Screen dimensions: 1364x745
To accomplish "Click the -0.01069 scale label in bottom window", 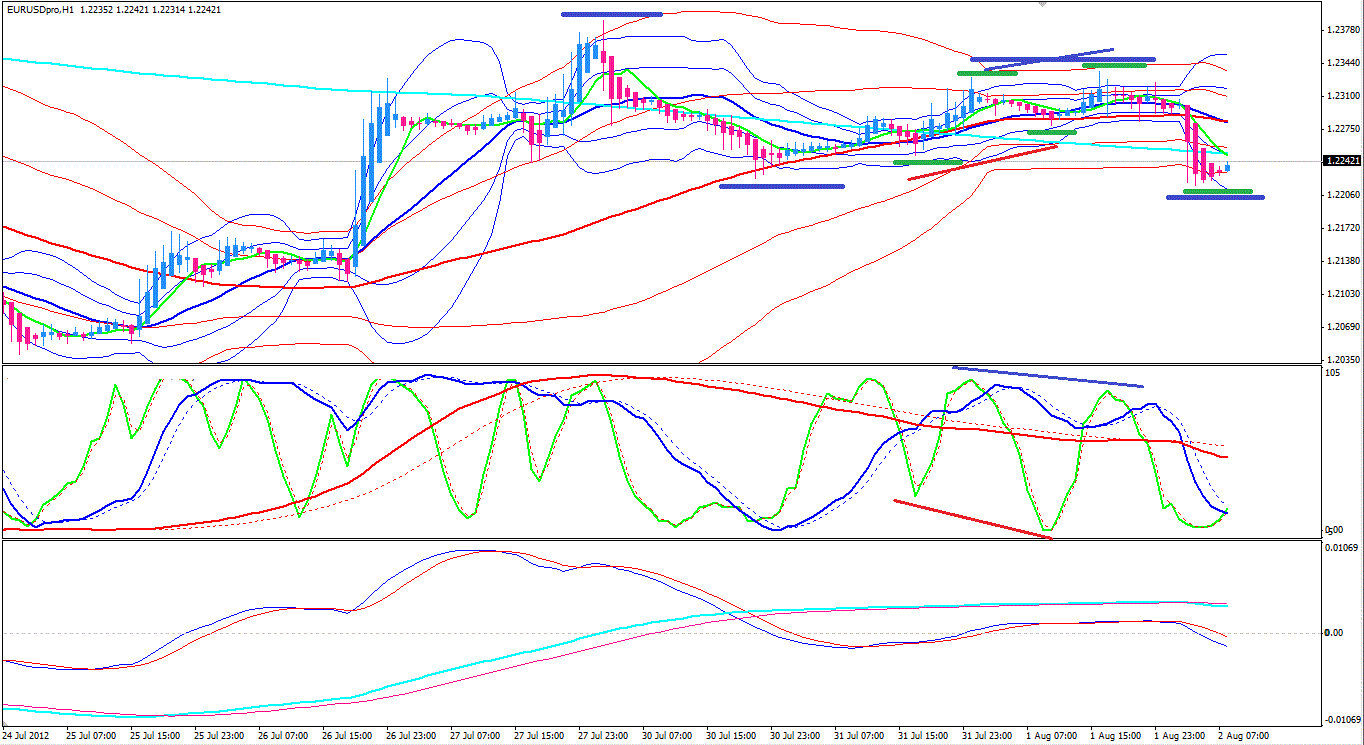I will (x=1338, y=719).
